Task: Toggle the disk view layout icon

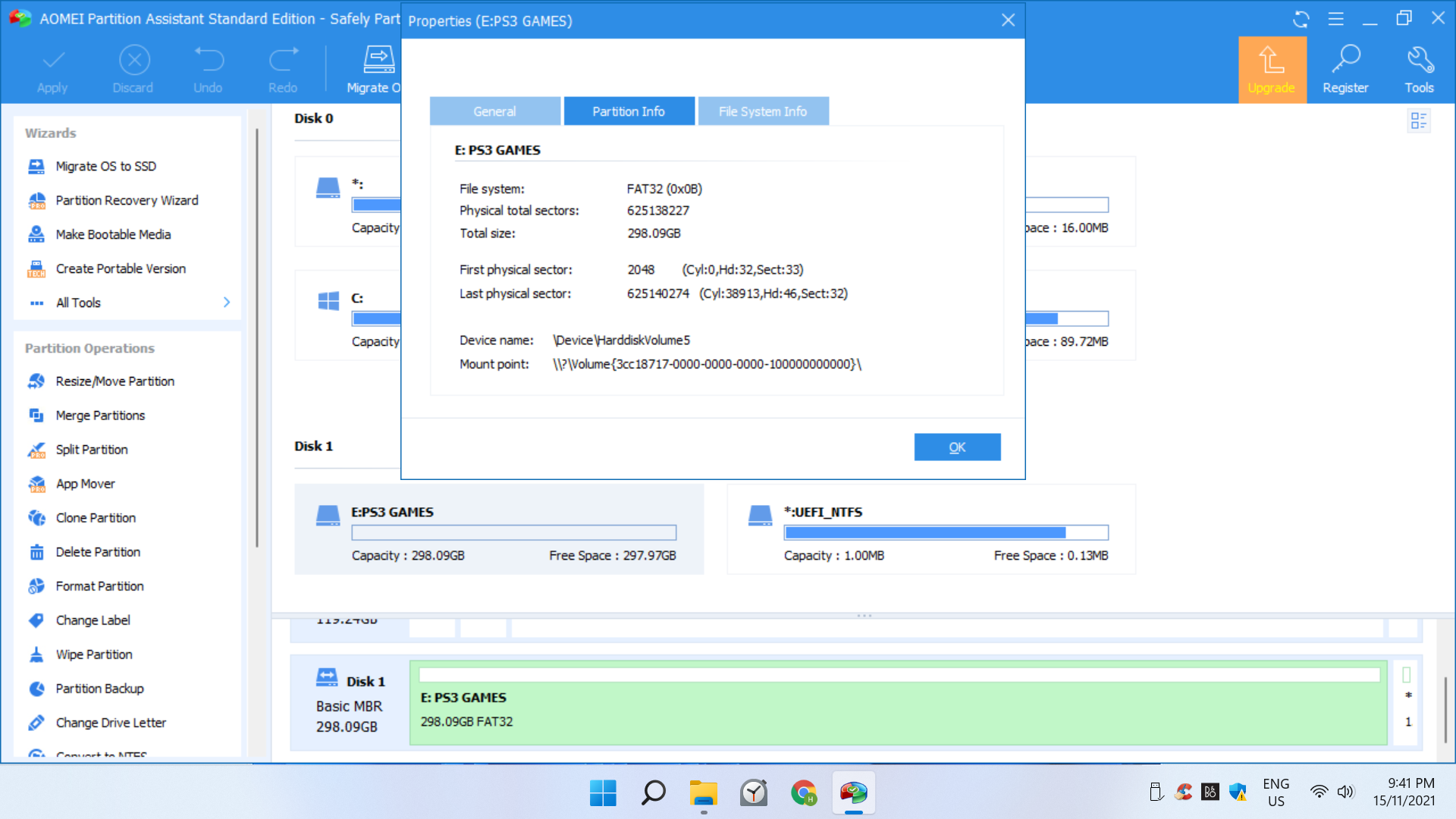Action: coord(1419,121)
